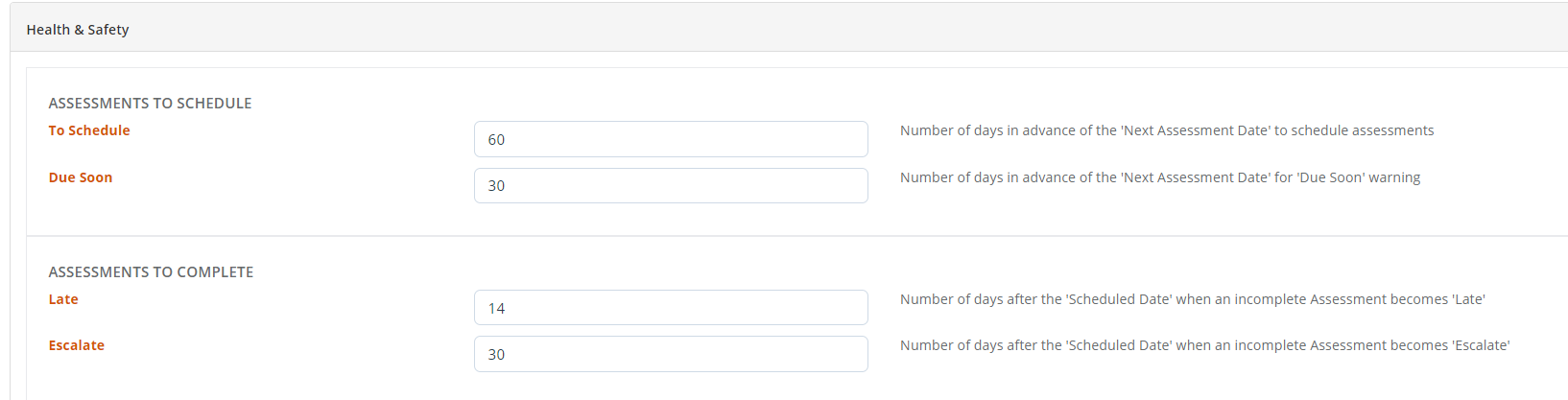
Task: Click the description about Assessment becoming 'Late'
Action: click(1192, 299)
